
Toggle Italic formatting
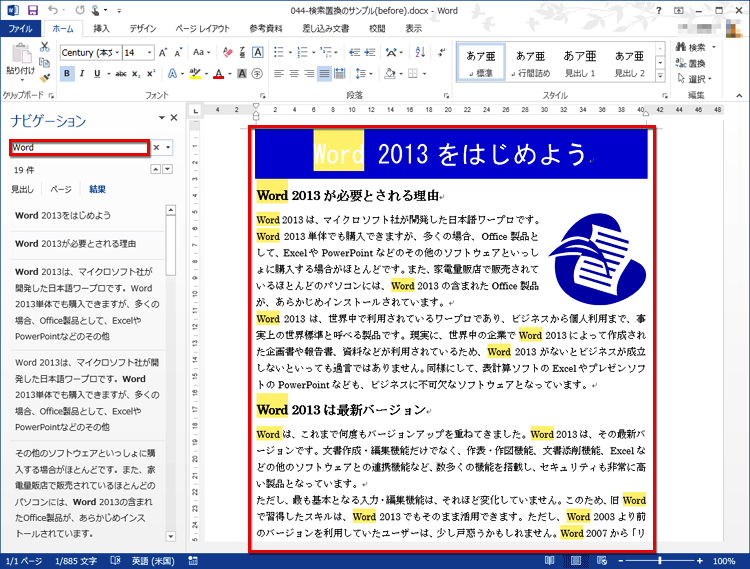click(x=82, y=74)
